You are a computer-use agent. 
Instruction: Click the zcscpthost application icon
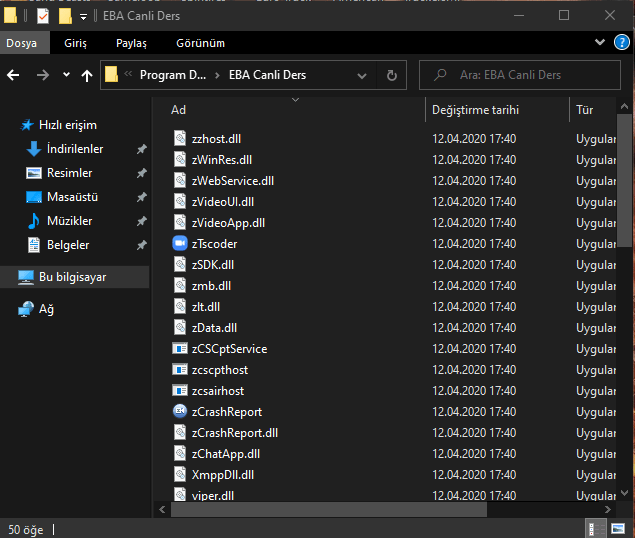point(180,369)
